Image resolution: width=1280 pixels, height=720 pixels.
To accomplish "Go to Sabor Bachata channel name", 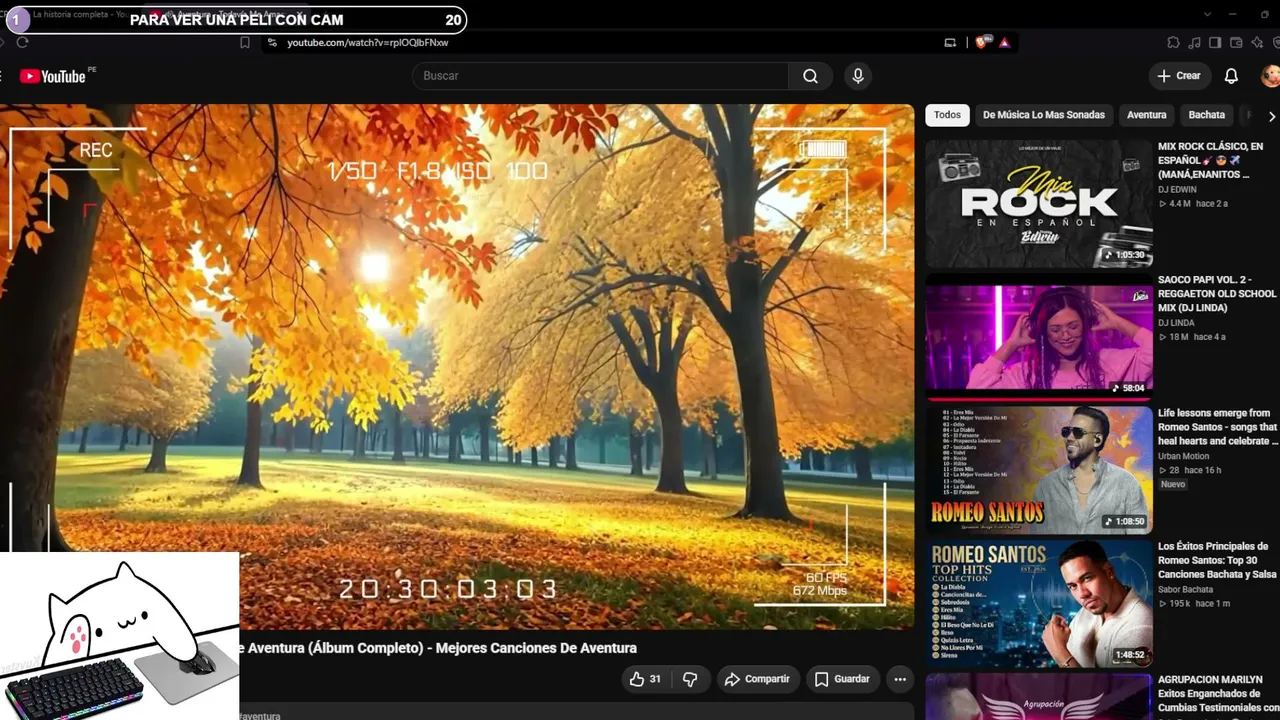I will click(x=1185, y=590).
